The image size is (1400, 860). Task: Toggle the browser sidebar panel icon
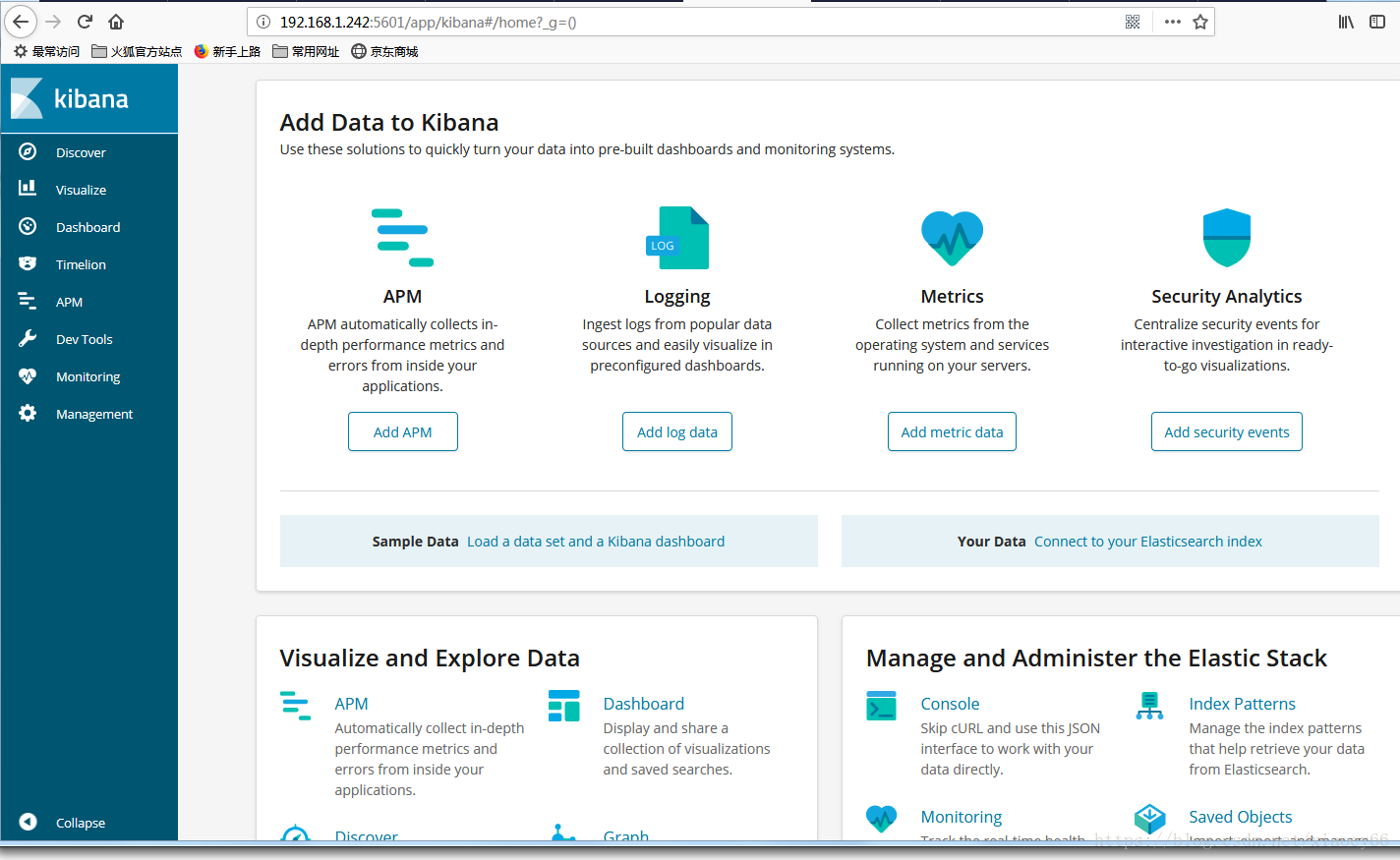pos(1377,22)
